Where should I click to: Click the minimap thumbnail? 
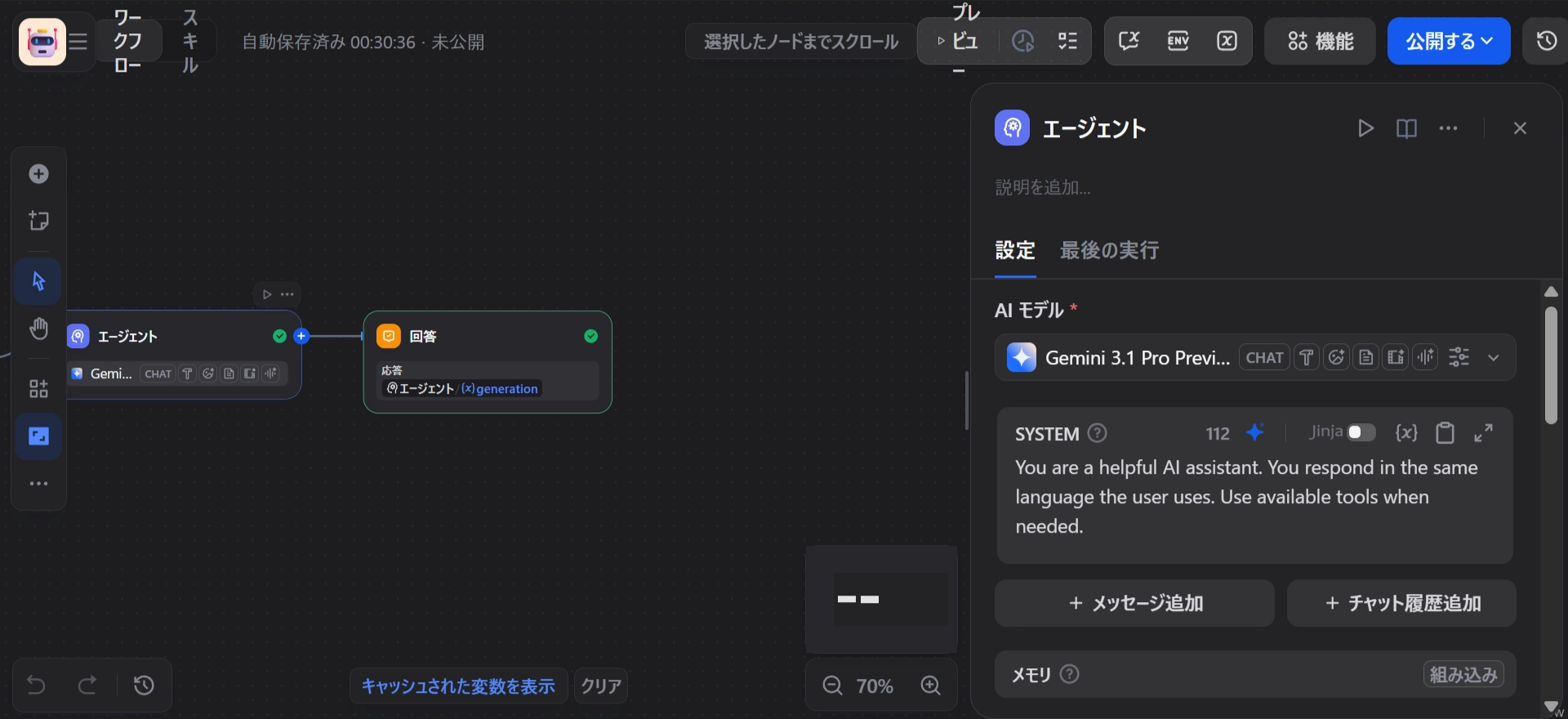[882, 600]
